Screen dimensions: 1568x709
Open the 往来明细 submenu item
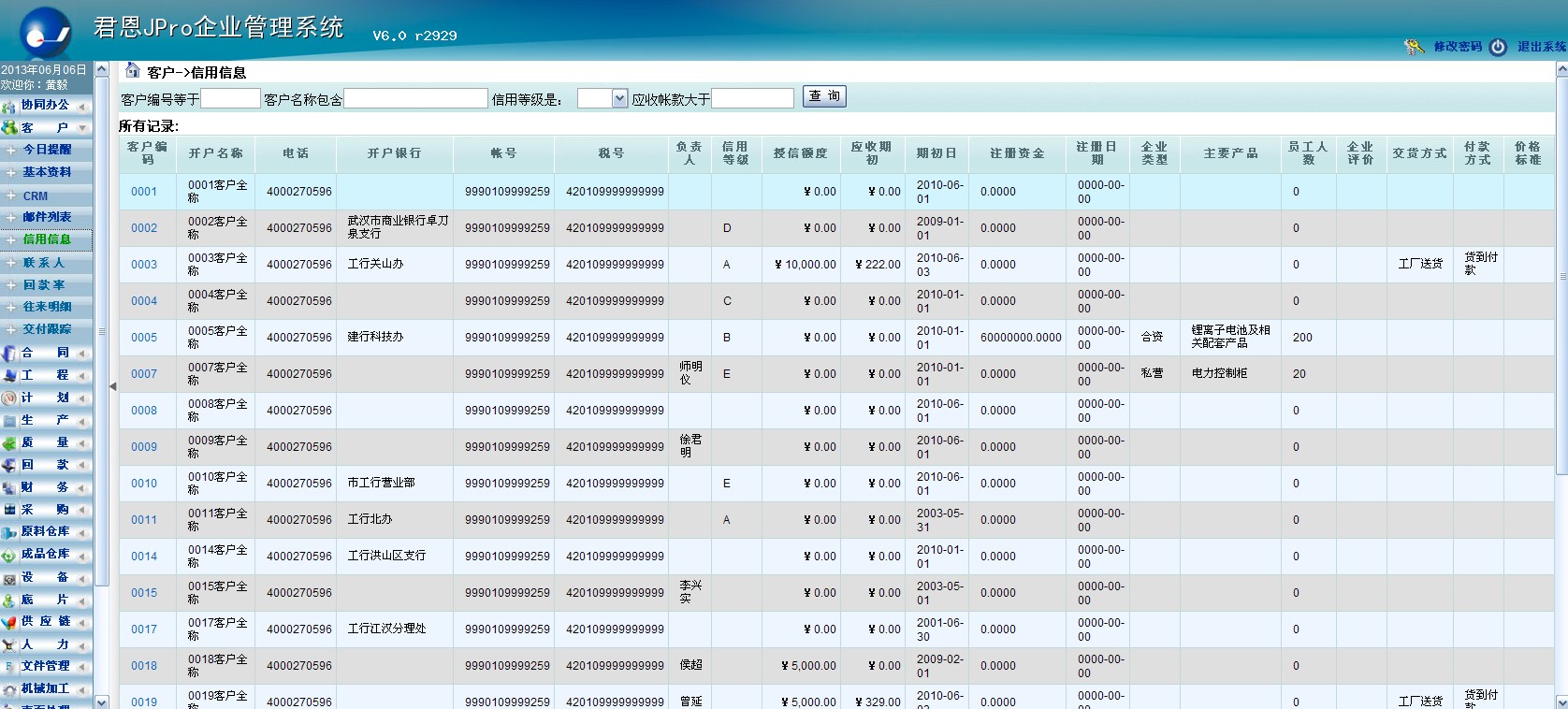(47, 307)
